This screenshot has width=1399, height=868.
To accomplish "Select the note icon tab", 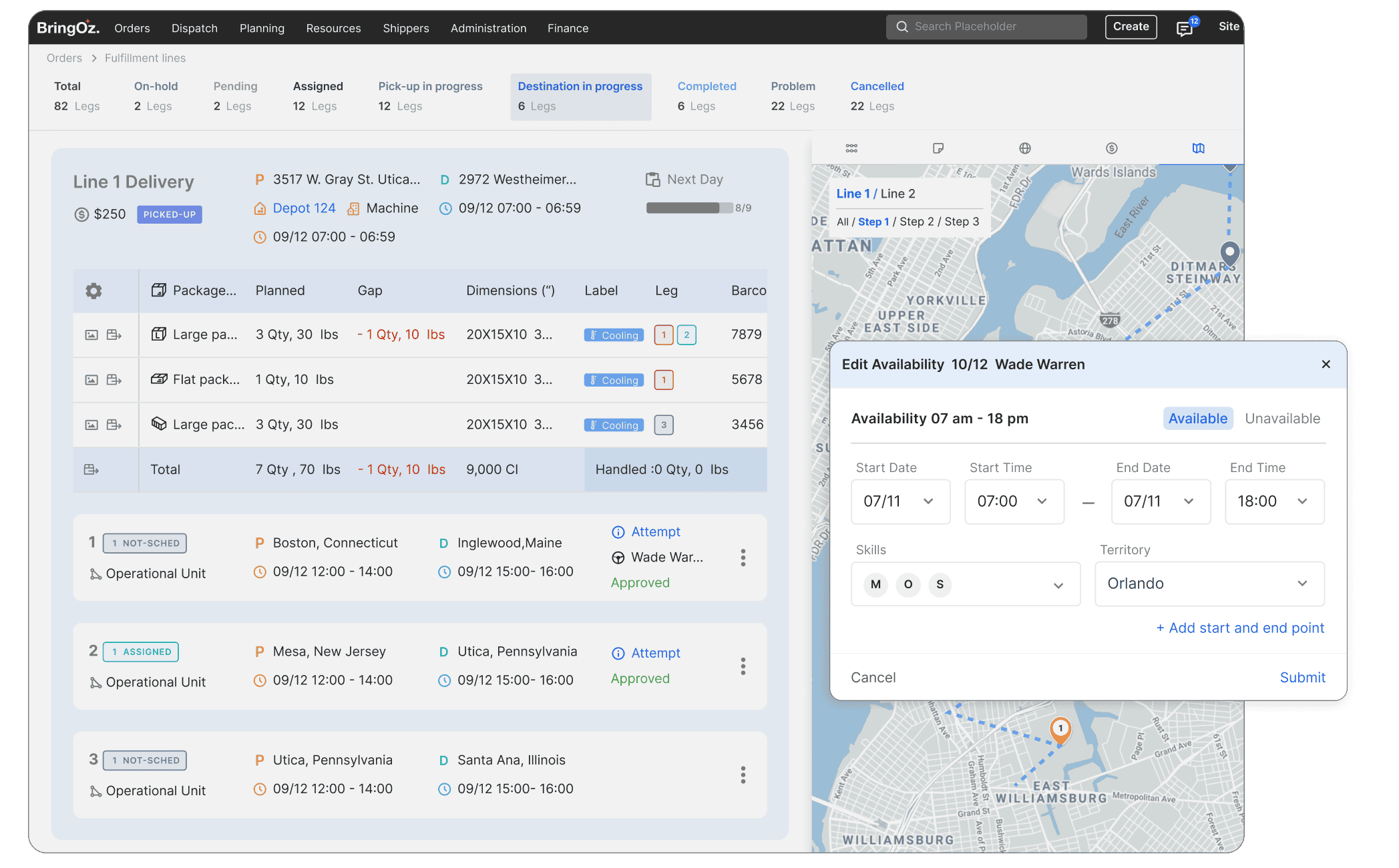I will click(x=938, y=148).
